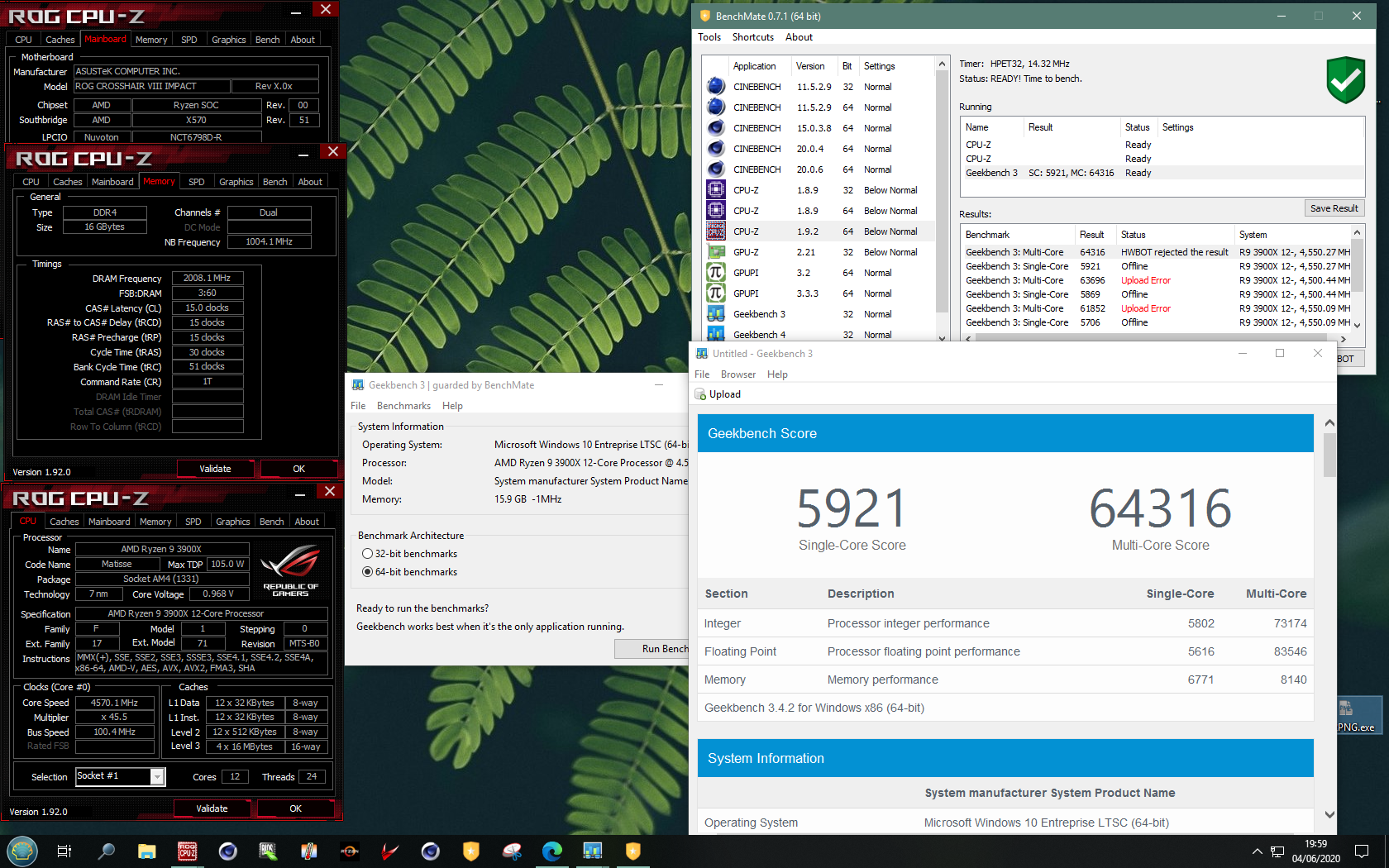The width and height of the screenshot is (1389, 868).
Task: Click the Save Result button in BenchMate
Action: [x=1334, y=208]
